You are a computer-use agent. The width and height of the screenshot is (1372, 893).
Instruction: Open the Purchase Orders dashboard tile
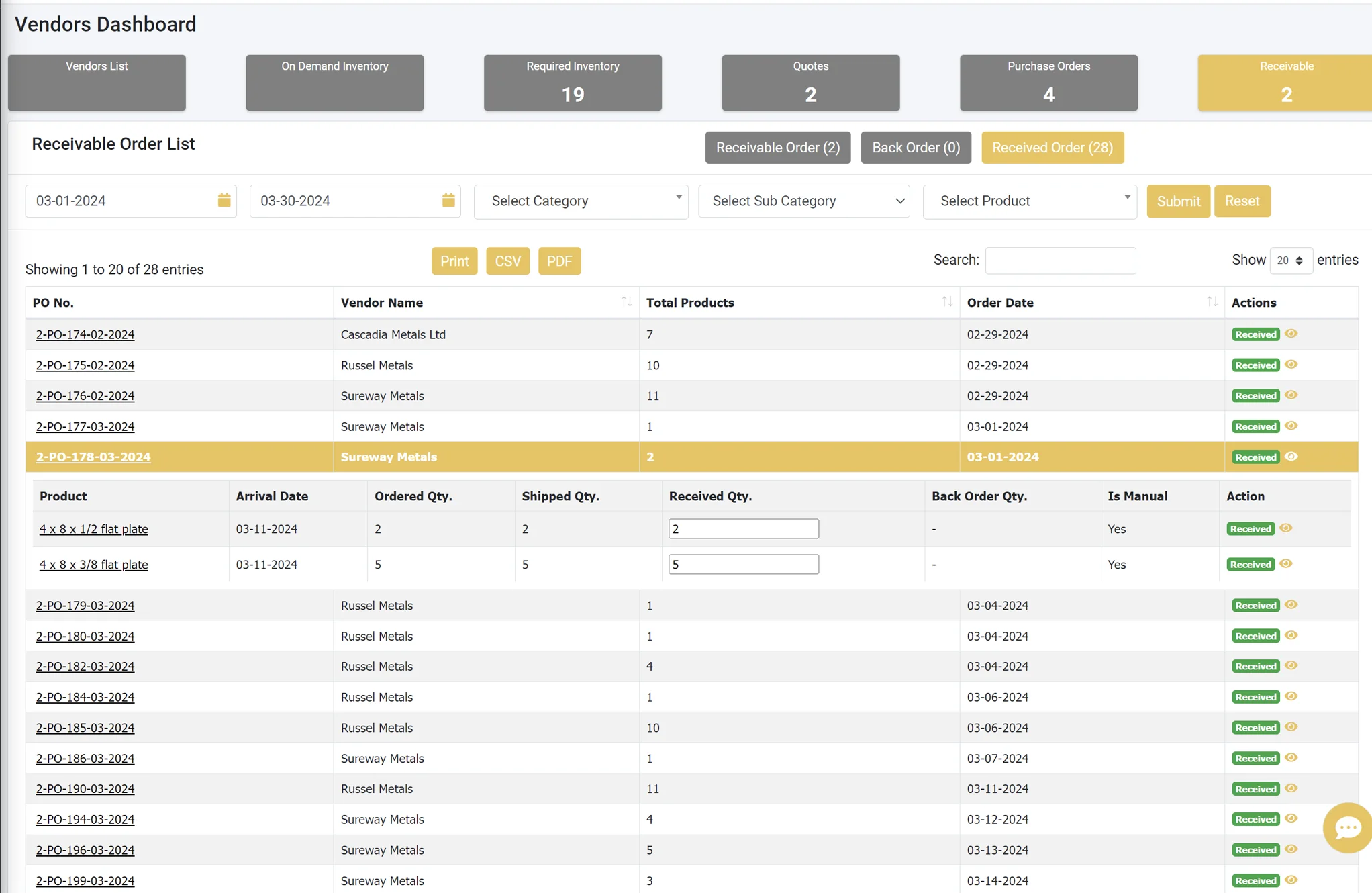coord(1048,83)
